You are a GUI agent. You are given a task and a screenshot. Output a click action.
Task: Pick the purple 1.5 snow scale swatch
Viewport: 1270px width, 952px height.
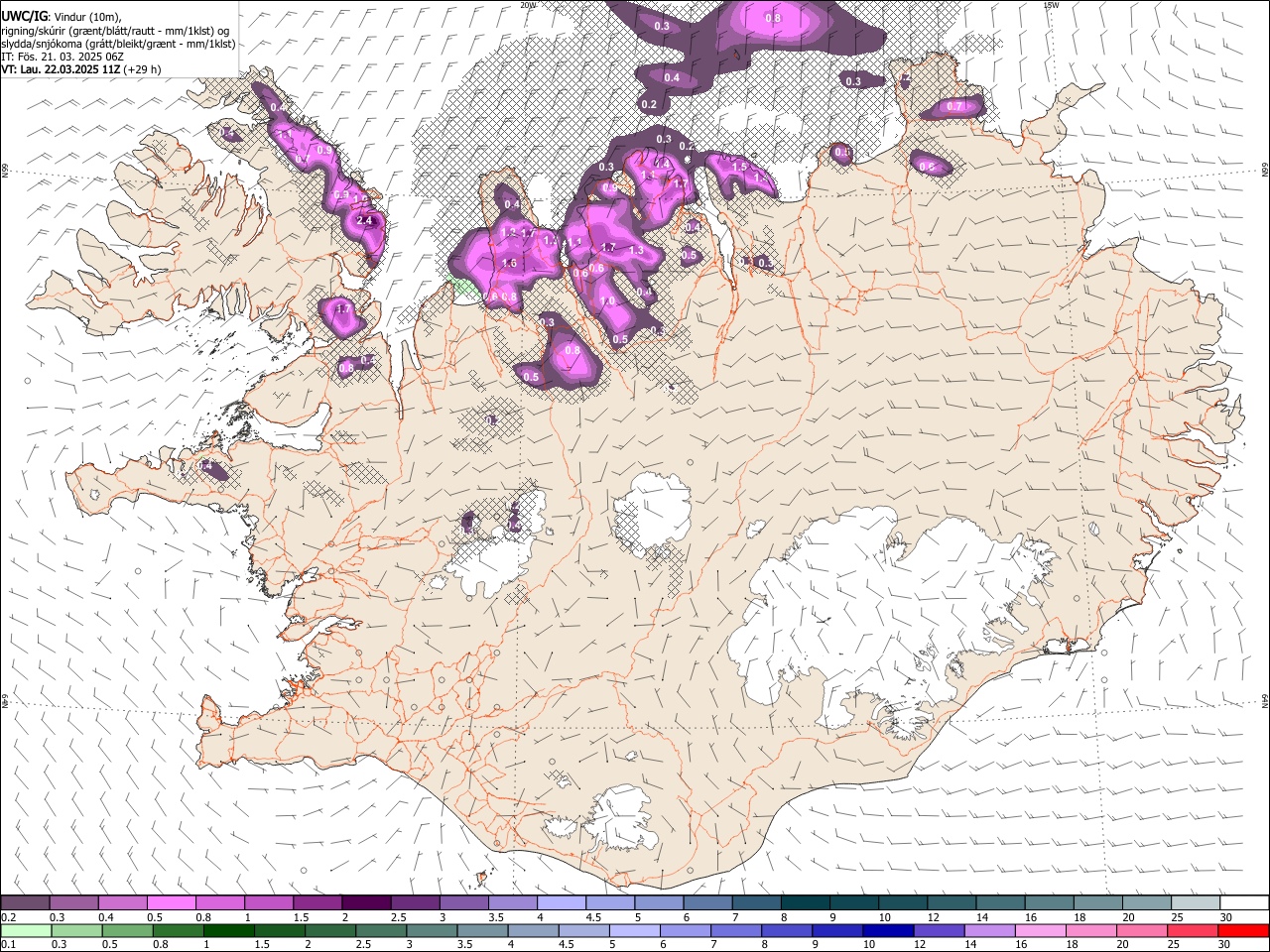[317, 903]
